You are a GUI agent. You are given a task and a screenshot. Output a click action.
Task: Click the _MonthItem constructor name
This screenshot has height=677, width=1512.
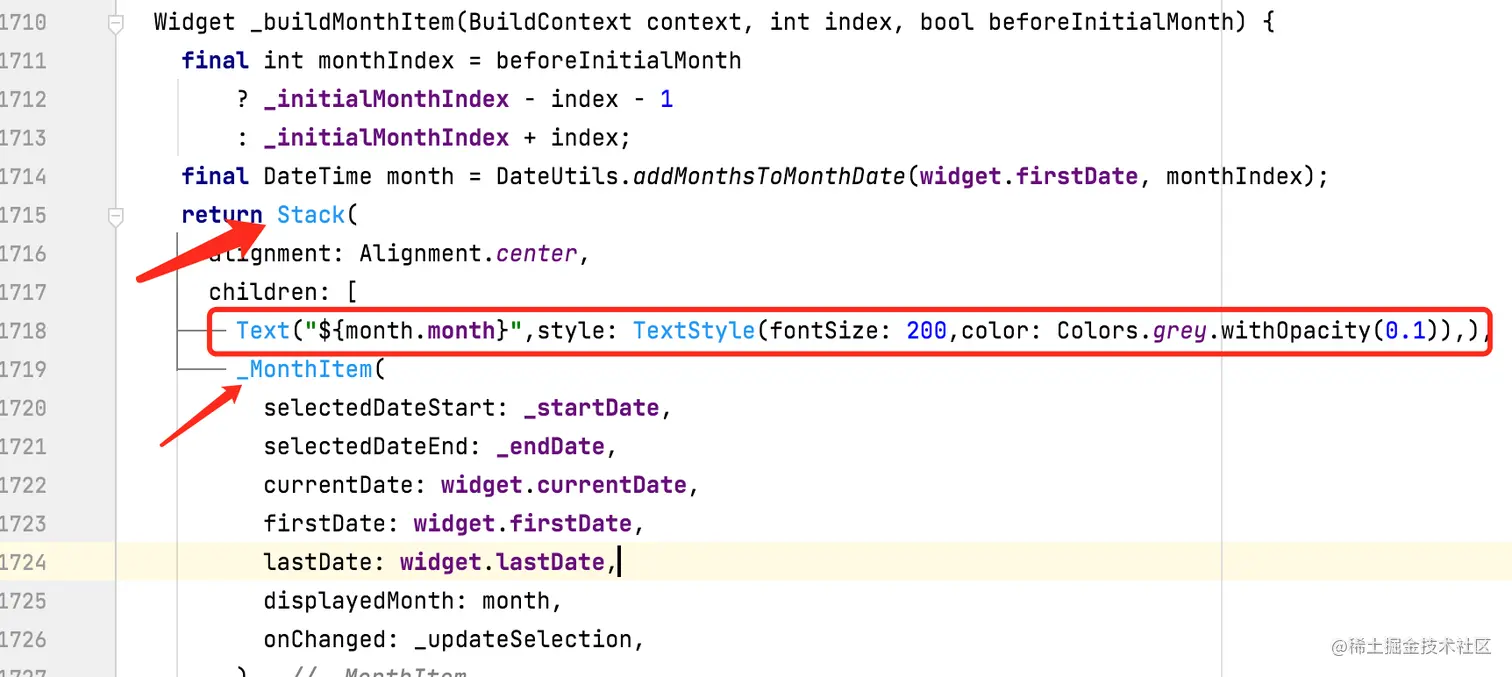[x=304, y=370]
